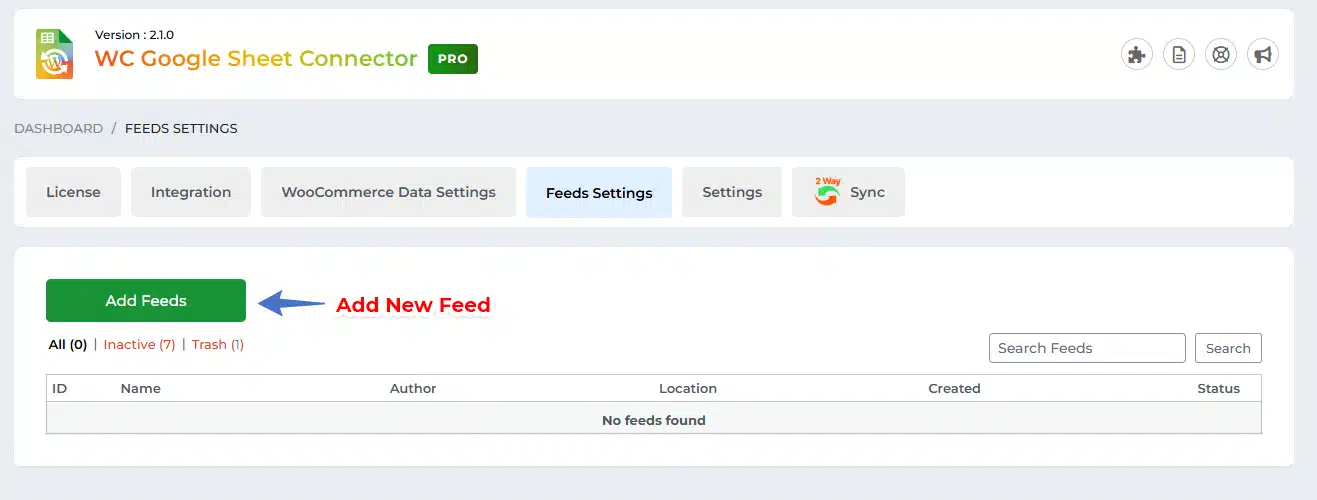Switch to the Integration tab

tap(191, 192)
